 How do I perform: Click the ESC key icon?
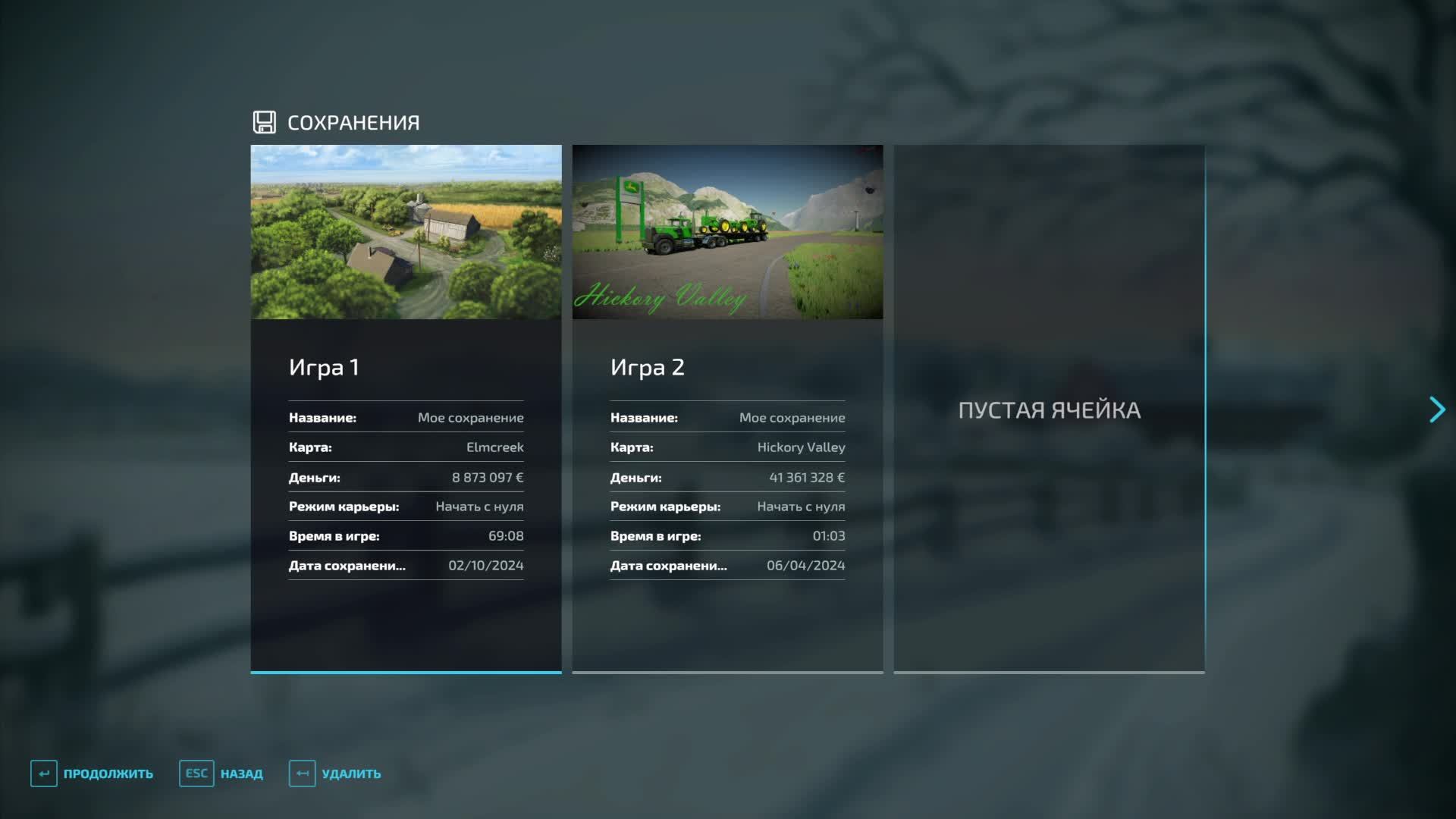[196, 773]
